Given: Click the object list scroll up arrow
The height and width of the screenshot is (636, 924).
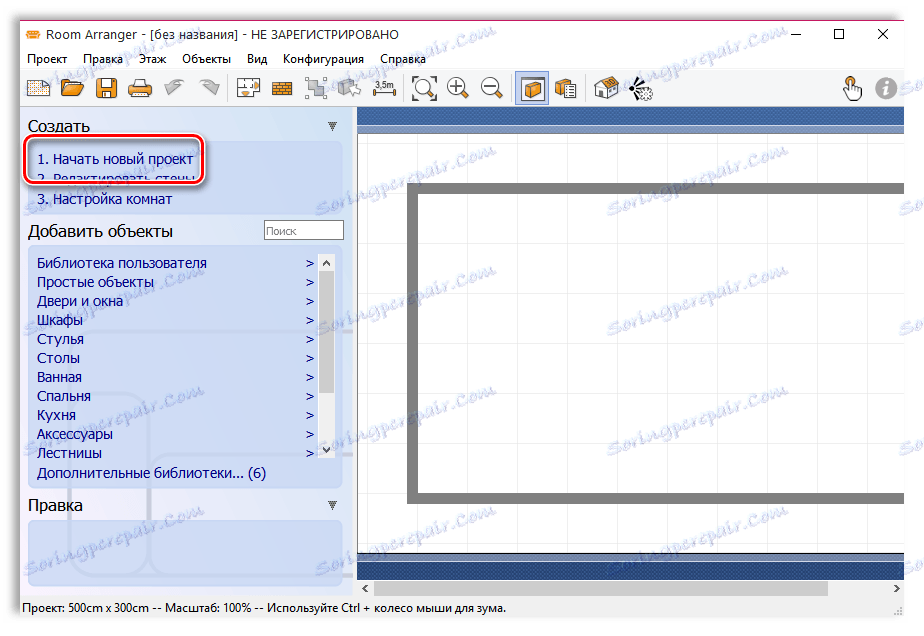Looking at the screenshot, I should point(326,263).
